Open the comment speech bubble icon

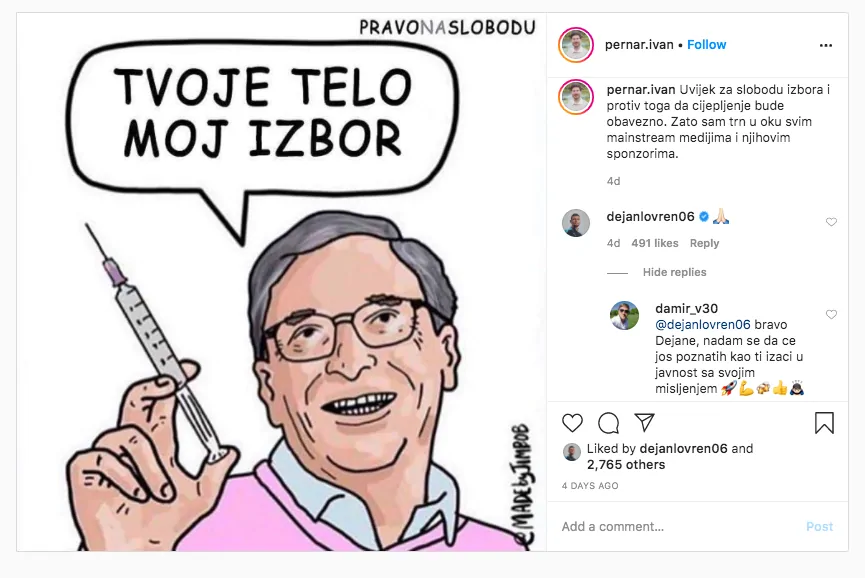tap(608, 423)
